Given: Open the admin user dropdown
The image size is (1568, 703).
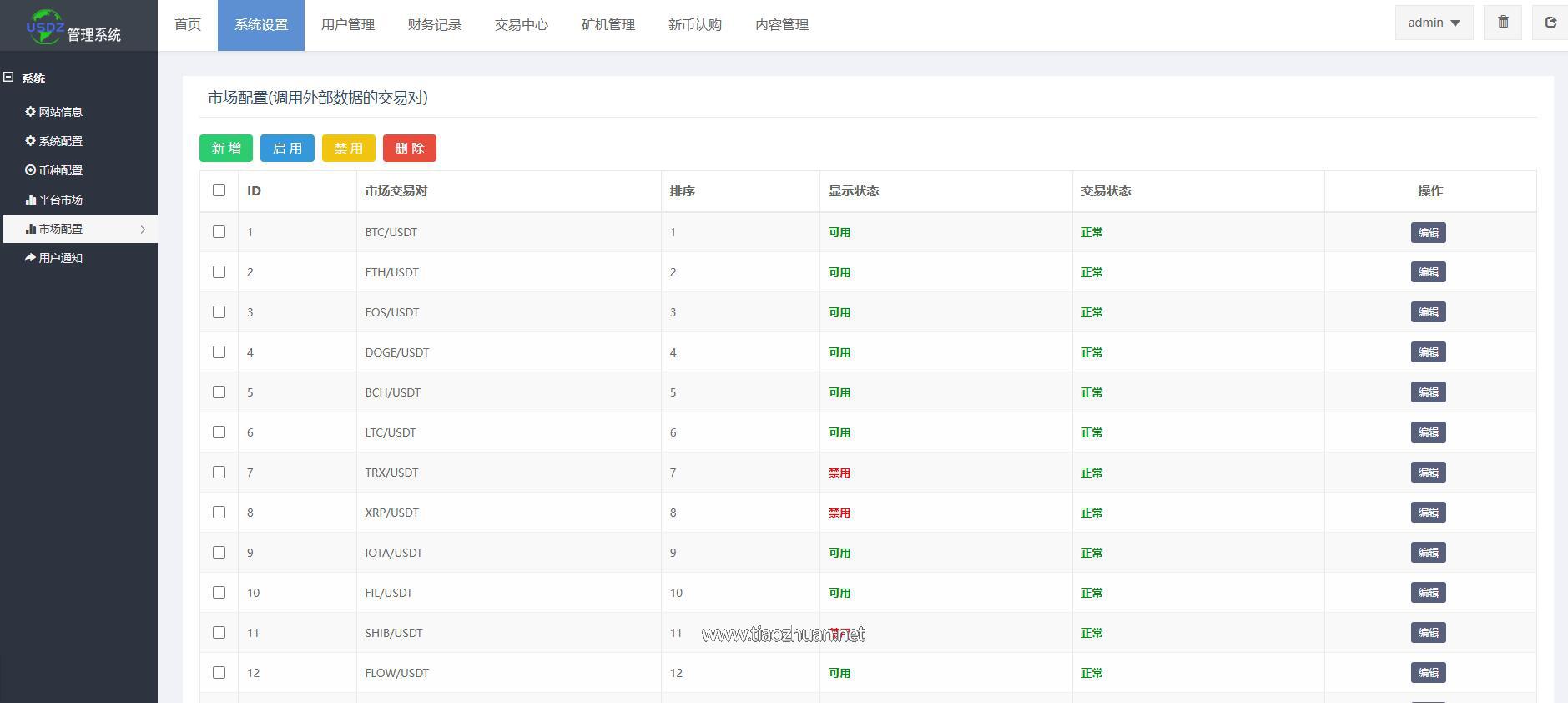Looking at the screenshot, I should (x=1434, y=23).
